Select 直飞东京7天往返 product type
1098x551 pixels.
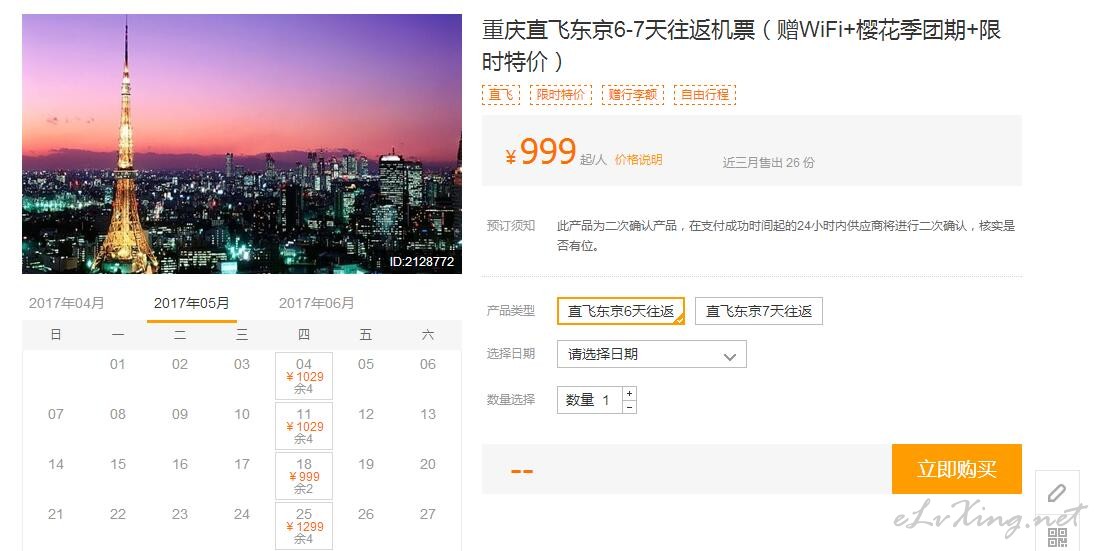click(x=758, y=311)
